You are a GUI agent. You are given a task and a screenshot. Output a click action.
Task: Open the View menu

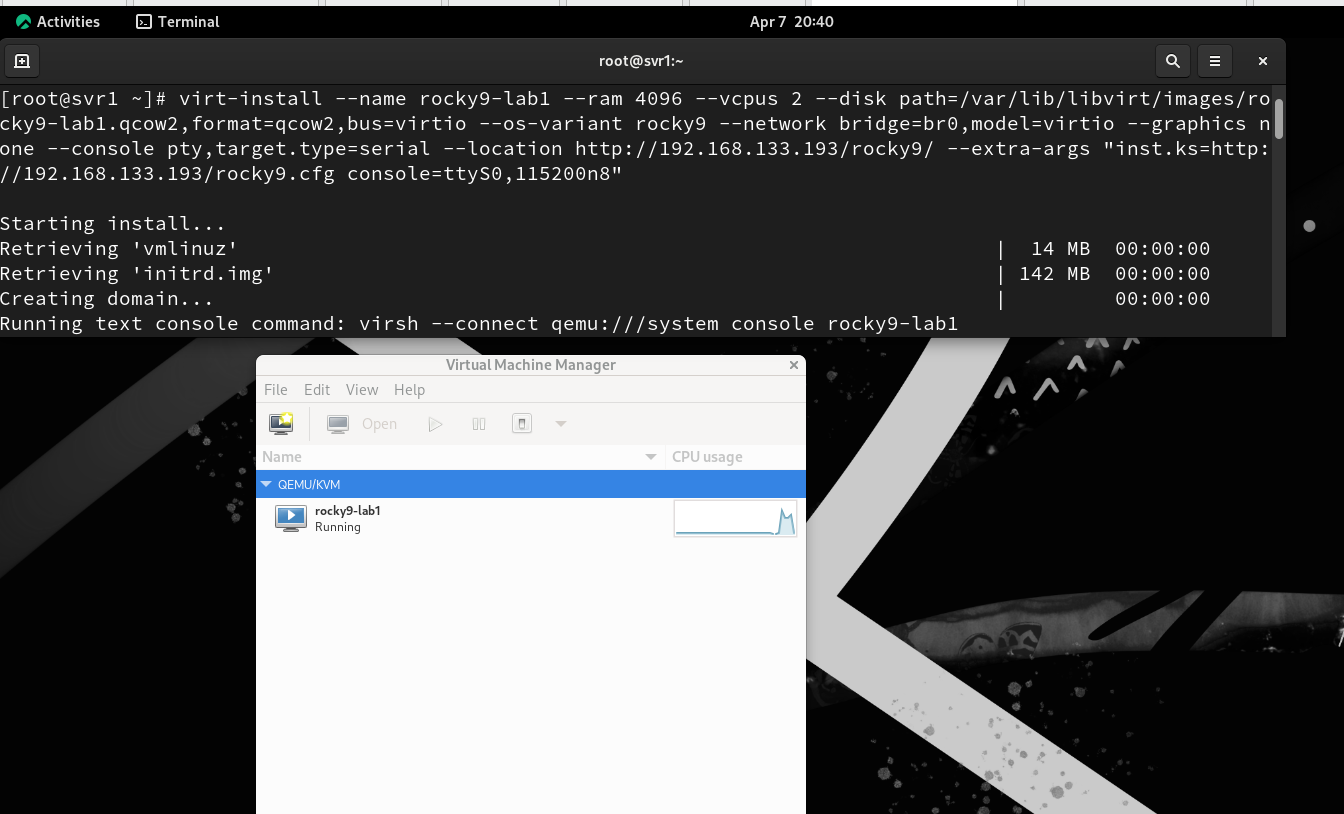[362, 390]
